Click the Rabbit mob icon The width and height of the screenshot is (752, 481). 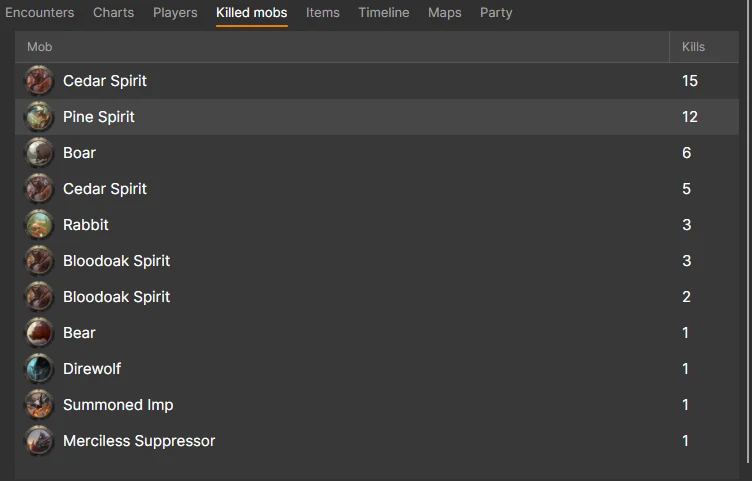tap(39, 224)
